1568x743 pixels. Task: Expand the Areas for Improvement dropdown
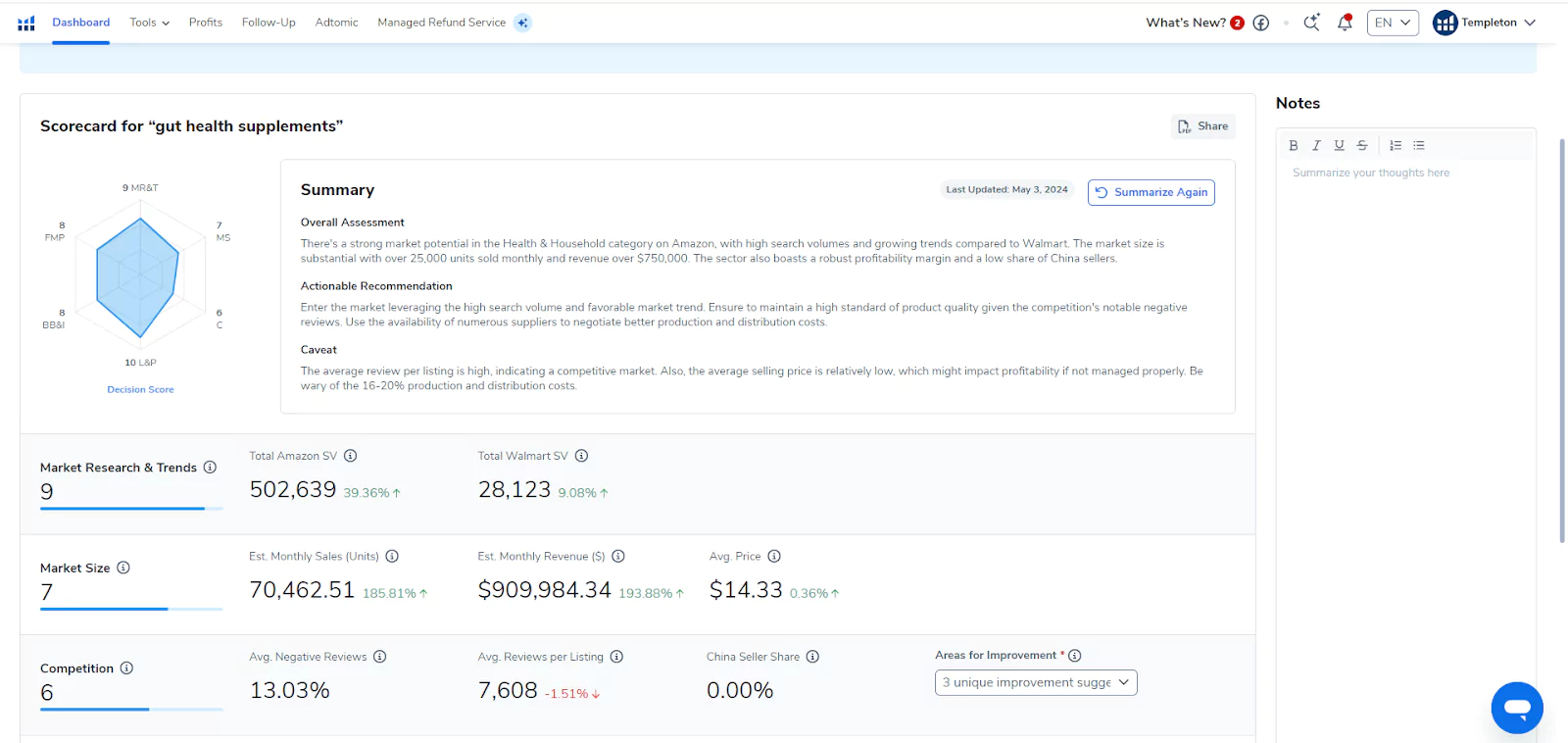pyautogui.click(x=1036, y=682)
